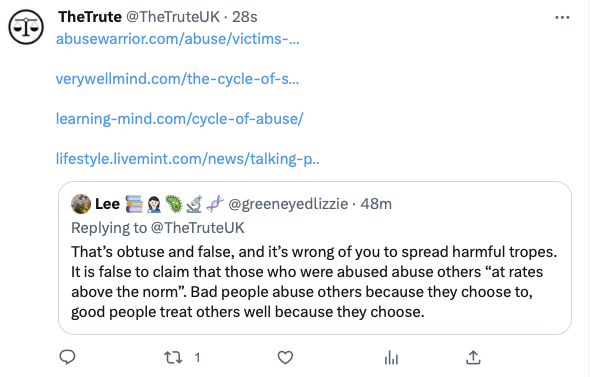Click Lee display name in quoted tweet

click(107, 204)
